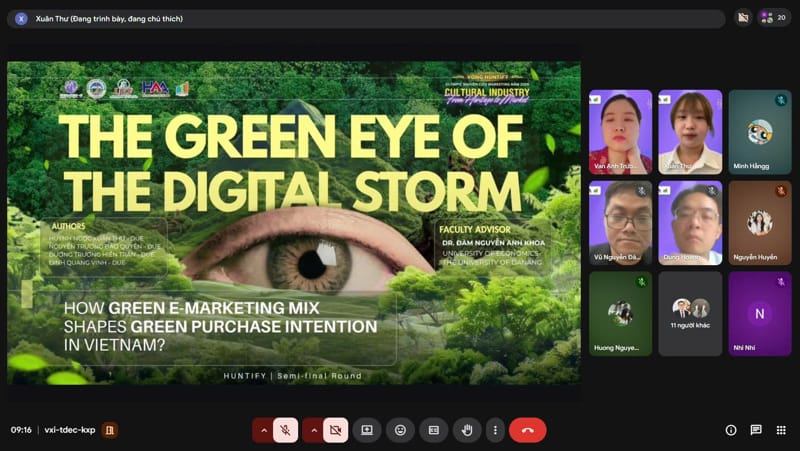Click the orange host controls icon

[x=111, y=430]
